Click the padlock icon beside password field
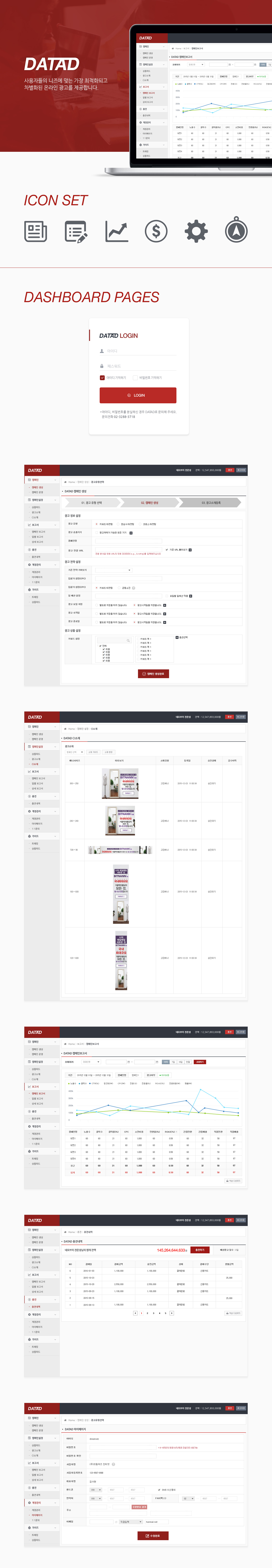Viewport: 272px width, 1568px height. (102, 366)
